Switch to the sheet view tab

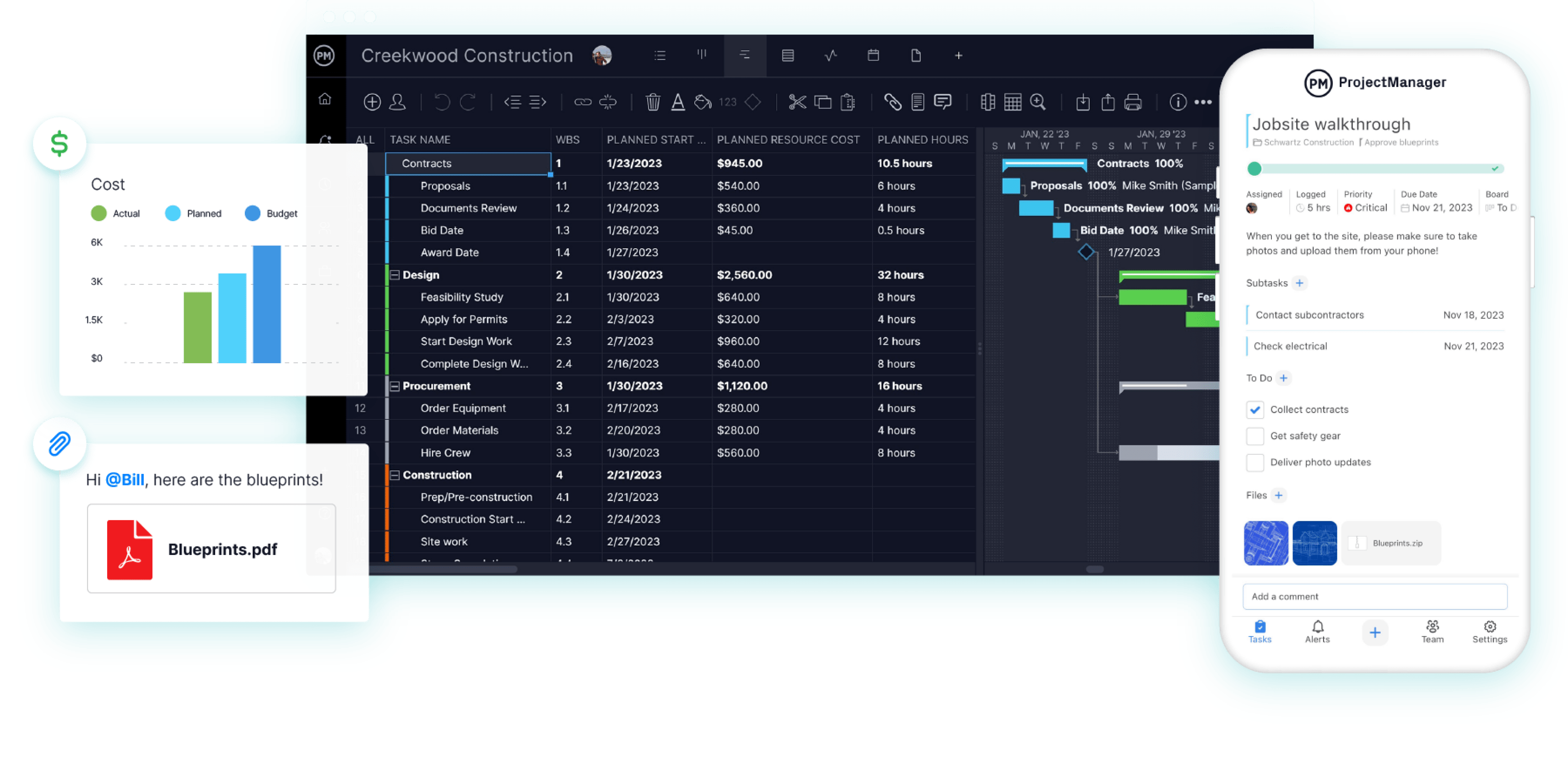coord(788,55)
